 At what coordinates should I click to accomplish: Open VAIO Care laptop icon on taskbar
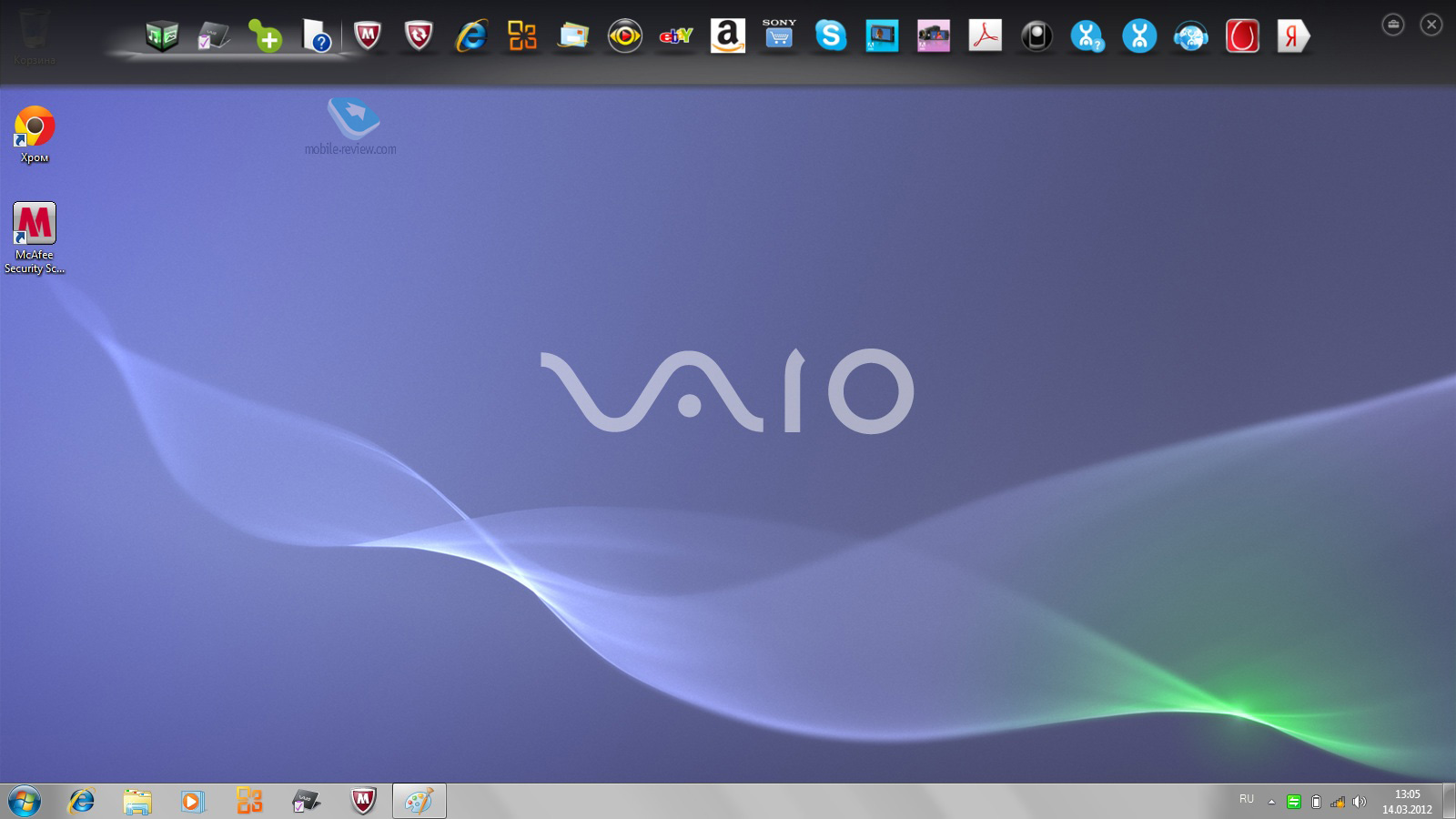(x=306, y=801)
